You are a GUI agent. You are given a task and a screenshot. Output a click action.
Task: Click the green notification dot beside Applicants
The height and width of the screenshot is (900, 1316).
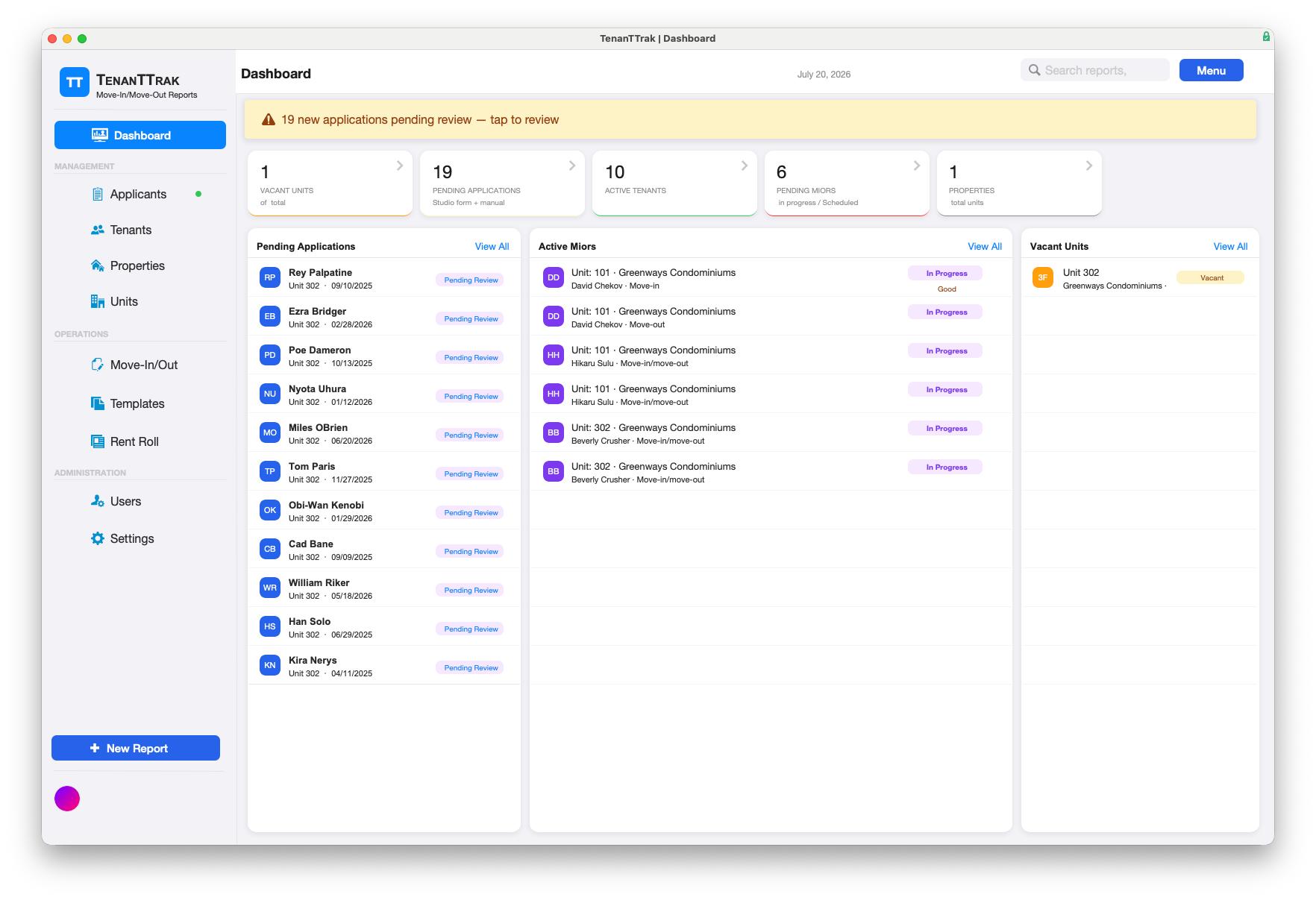(x=198, y=194)
